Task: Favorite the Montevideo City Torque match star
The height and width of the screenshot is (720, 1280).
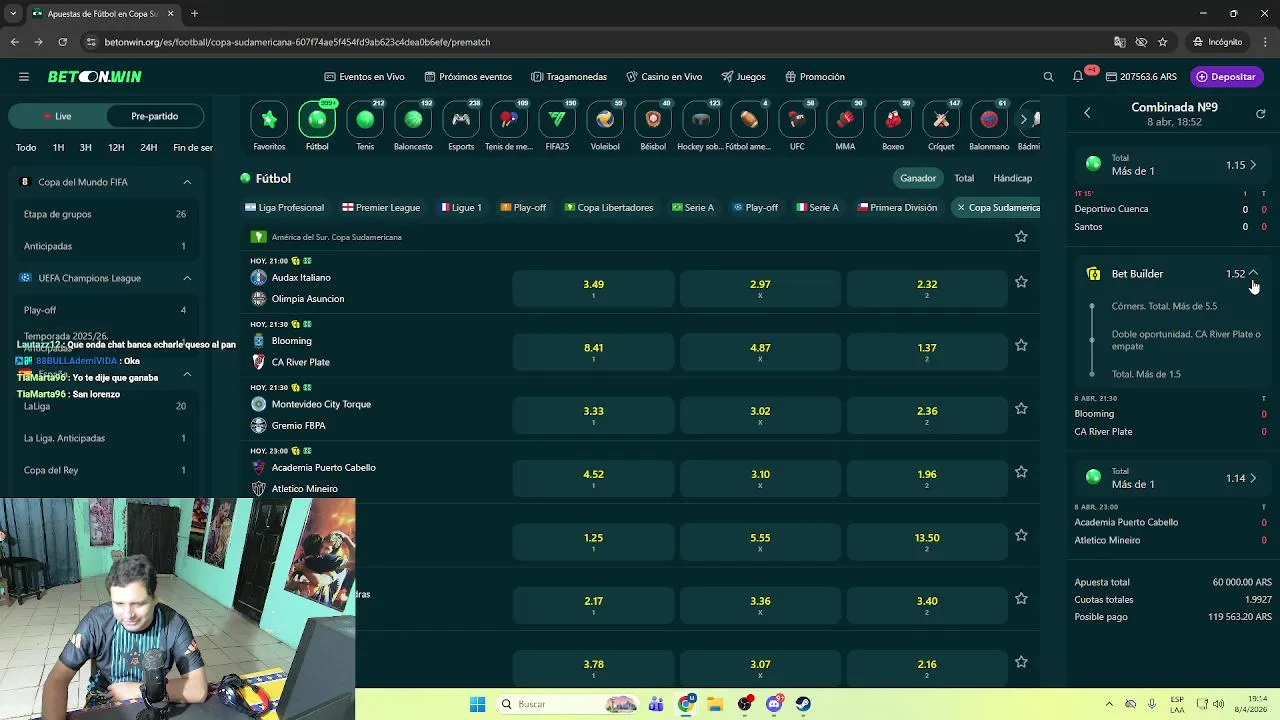Action: 1021,409
